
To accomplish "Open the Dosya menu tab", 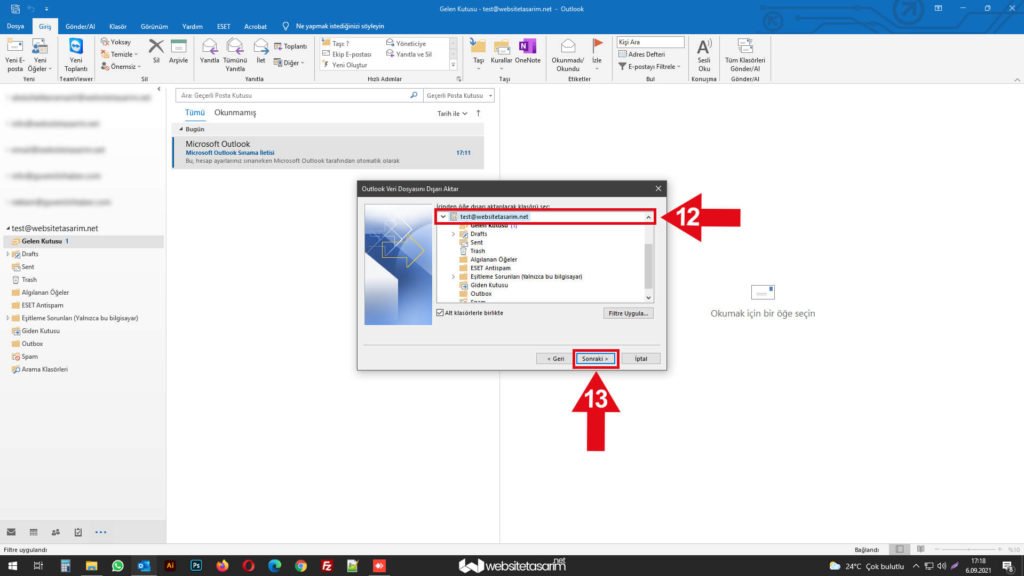I will [x=16, y=26].
